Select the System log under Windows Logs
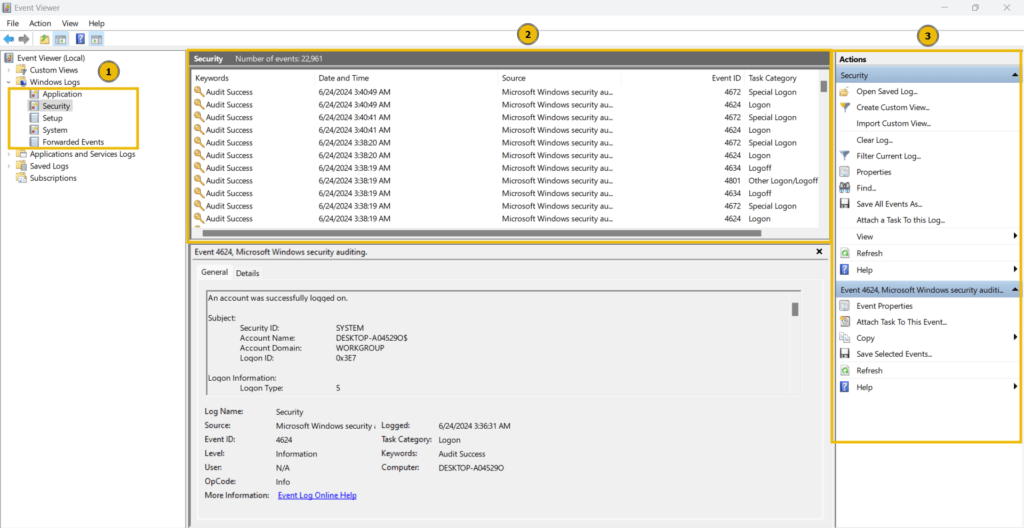Image resolution: width=1024 pixels, height=528 pixels. tap(55, 130)
